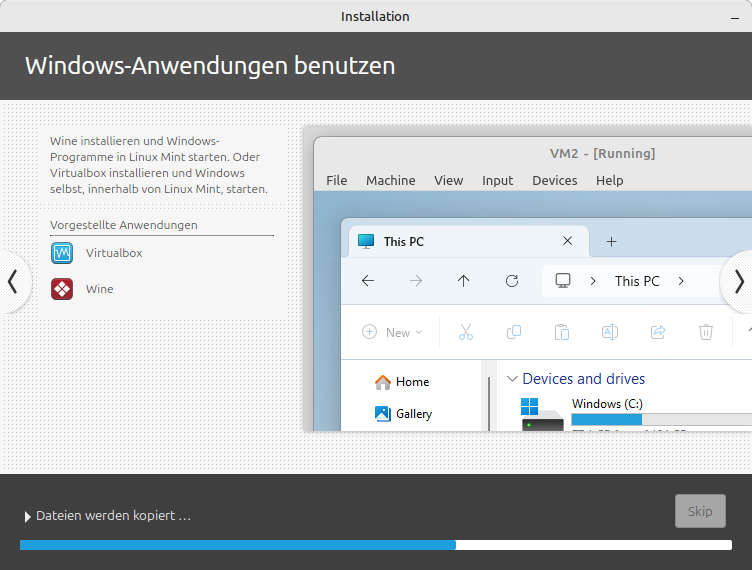Click the Wine app icon
Image resolution: width=752 pixels, height=570 pixels.
[x=62, y=289]
